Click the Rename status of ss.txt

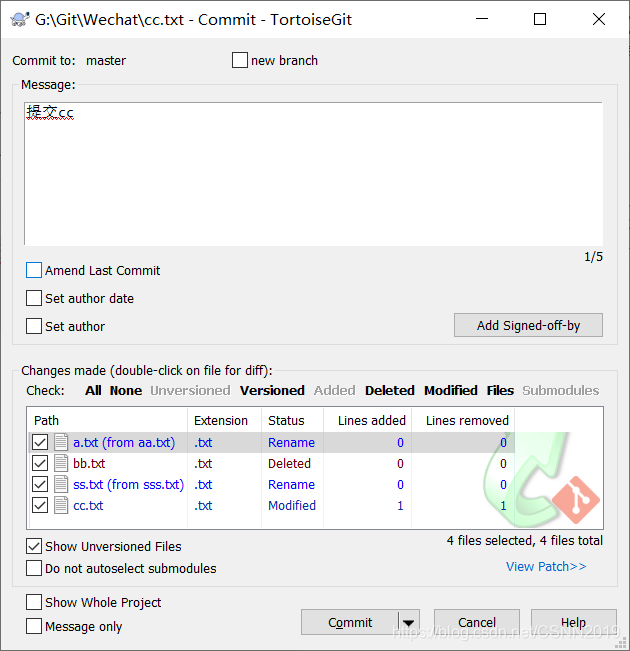(291, 485)
